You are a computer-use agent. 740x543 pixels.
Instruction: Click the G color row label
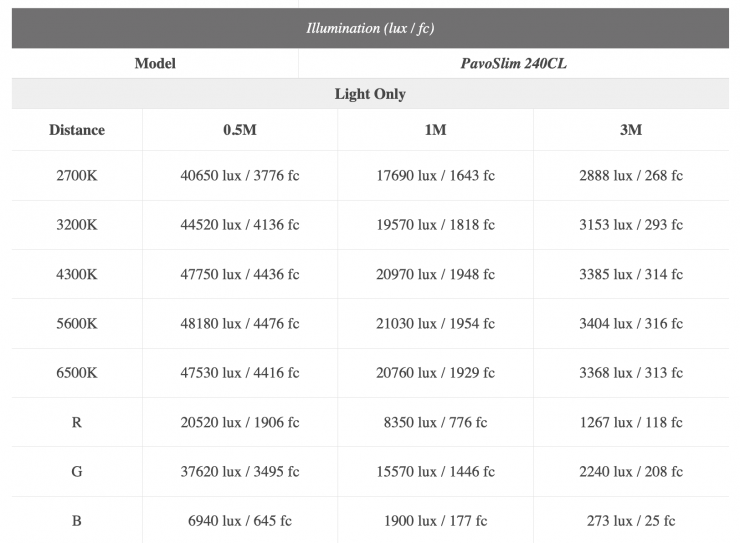[77, 472]
